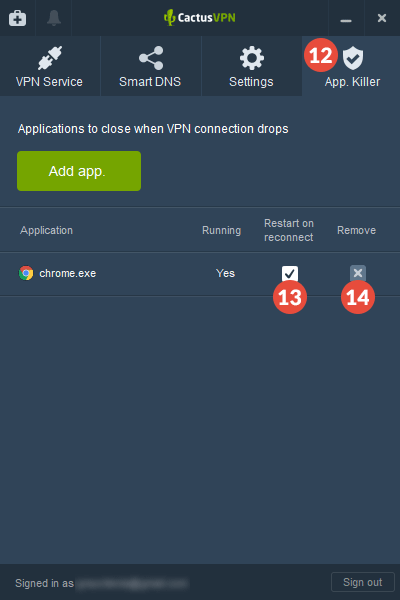Click the Running value Yes
Viewport: 400px width, 600px height.
[x=225, y=273]
